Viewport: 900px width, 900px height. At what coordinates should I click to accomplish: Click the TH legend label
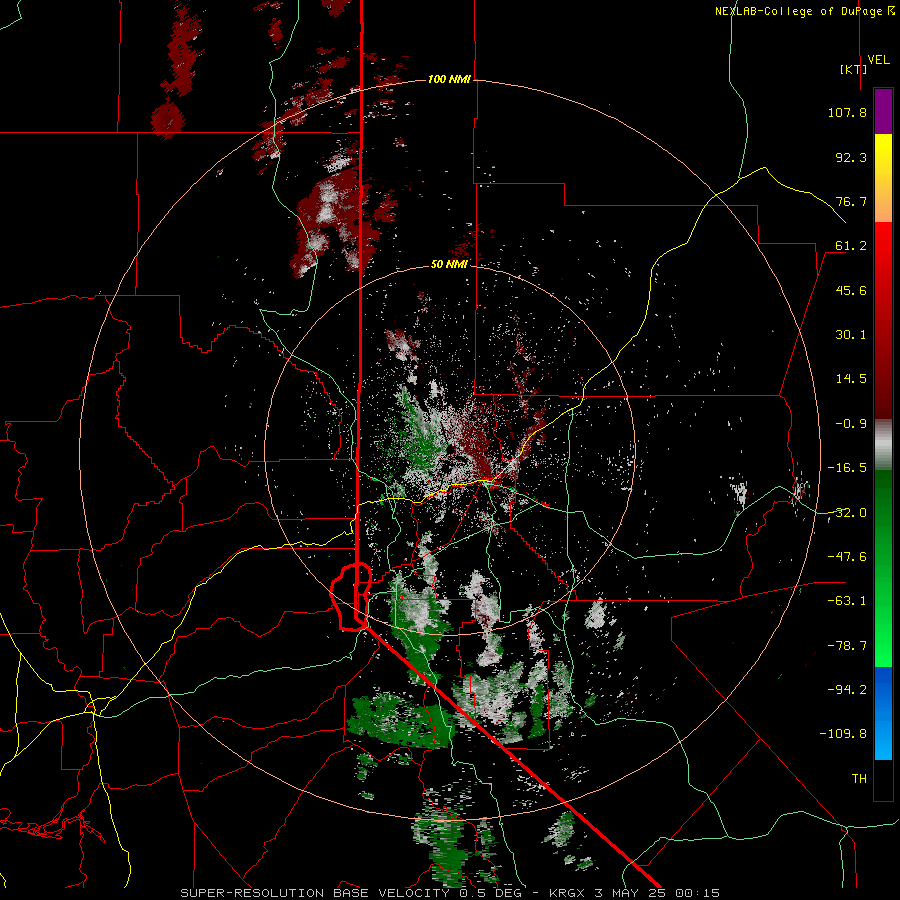tap(859, 779)
